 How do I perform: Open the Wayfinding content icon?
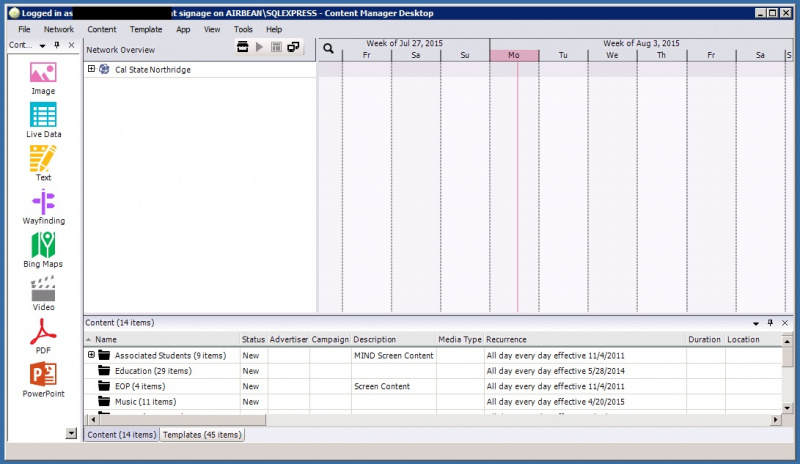pyautogui.click(x=43, y=202)
